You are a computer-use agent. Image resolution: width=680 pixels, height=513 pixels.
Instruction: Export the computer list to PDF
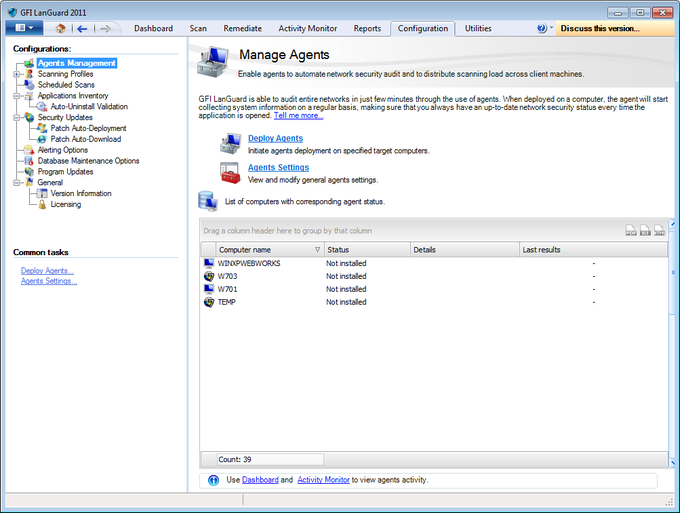click(x=631, y=230)
